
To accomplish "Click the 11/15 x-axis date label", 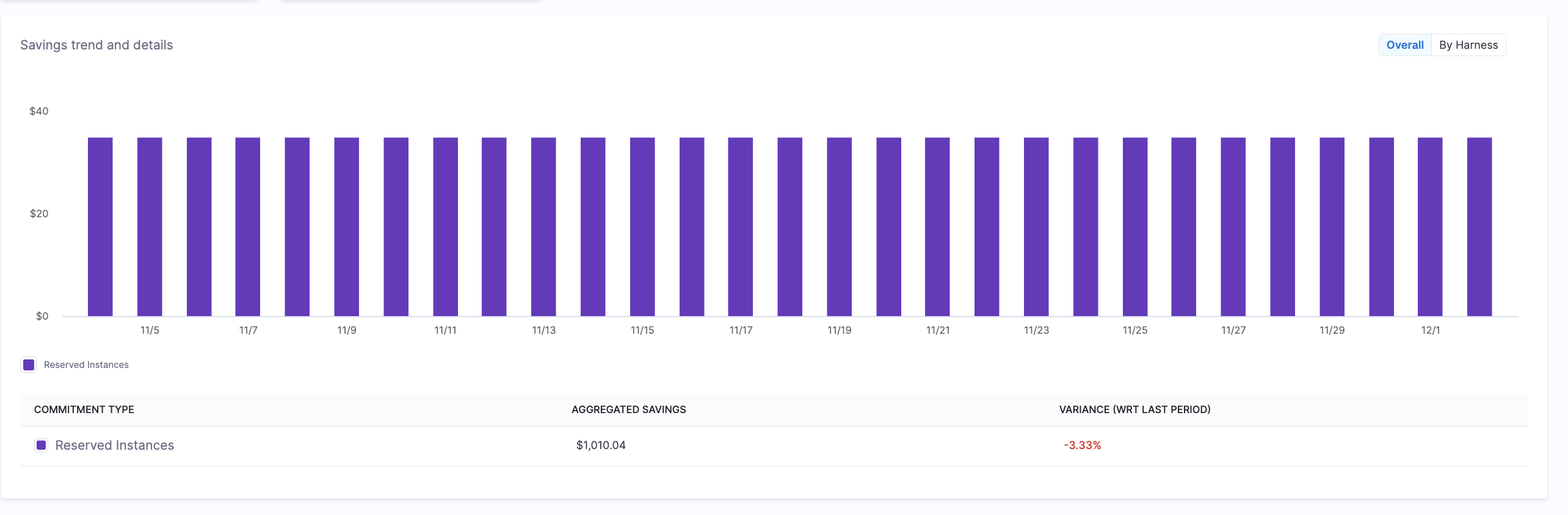I will pyautogui.click(x=642, y=330).
